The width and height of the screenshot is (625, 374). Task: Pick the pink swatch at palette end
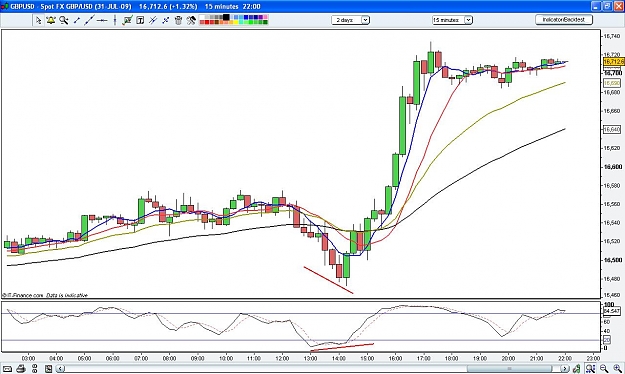[x=265, y=17]
